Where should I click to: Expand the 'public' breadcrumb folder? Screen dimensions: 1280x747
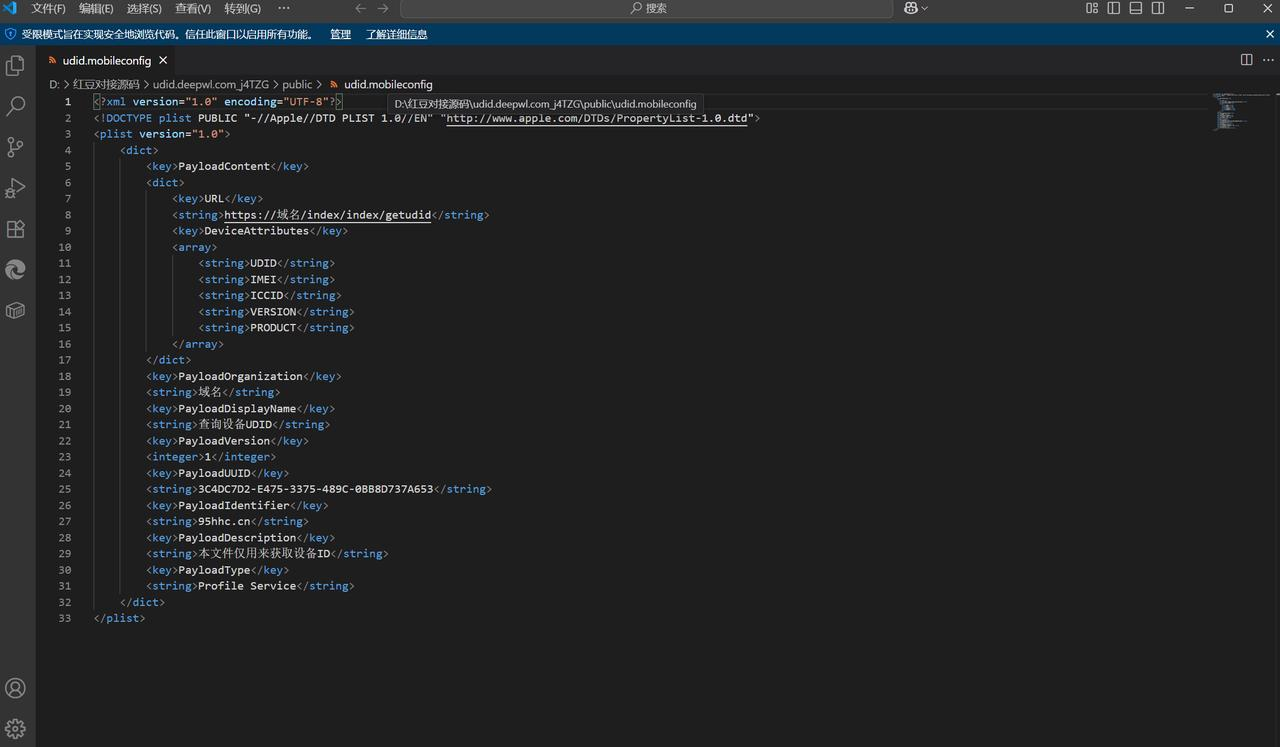click(x=297, y=85)
